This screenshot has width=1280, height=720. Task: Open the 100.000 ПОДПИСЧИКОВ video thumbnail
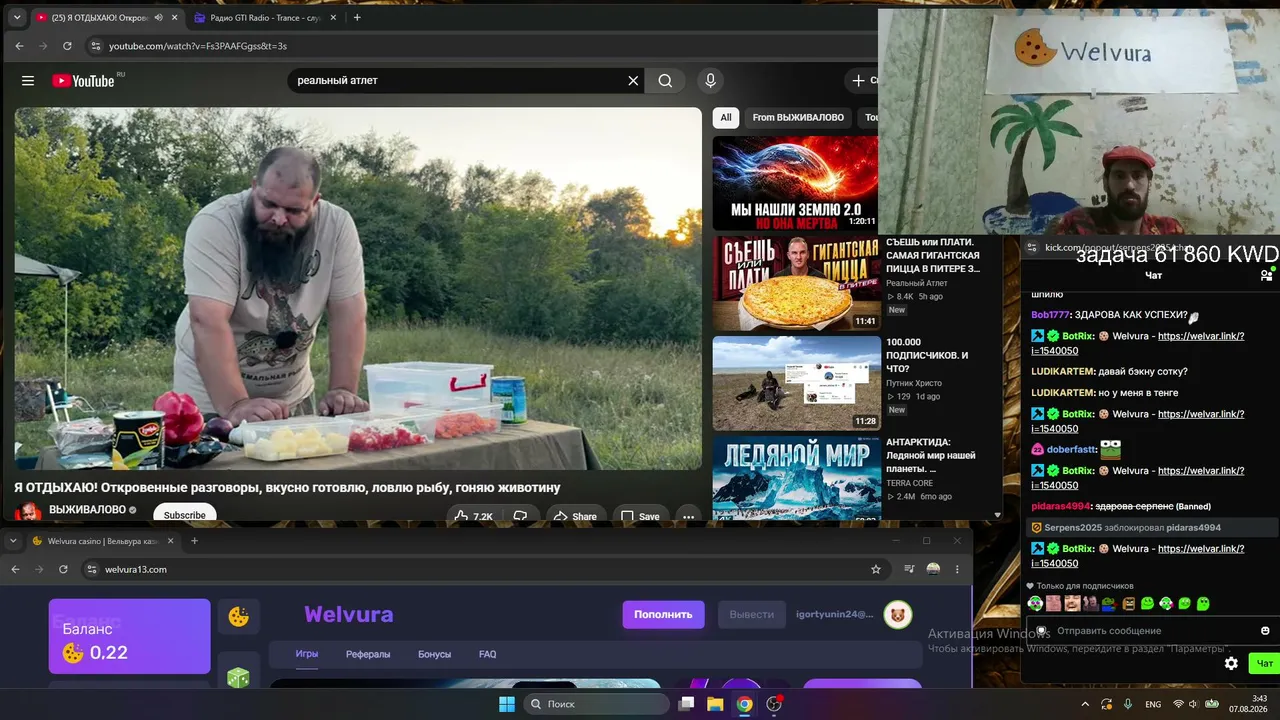(796, 383)
